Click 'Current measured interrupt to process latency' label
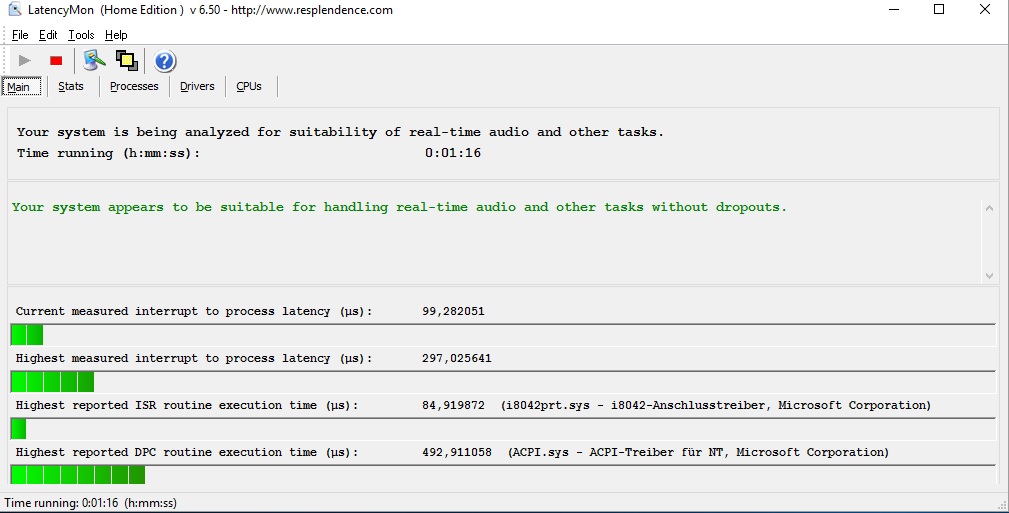Viewport: 1009px width, 513px height. coord(194,312)
